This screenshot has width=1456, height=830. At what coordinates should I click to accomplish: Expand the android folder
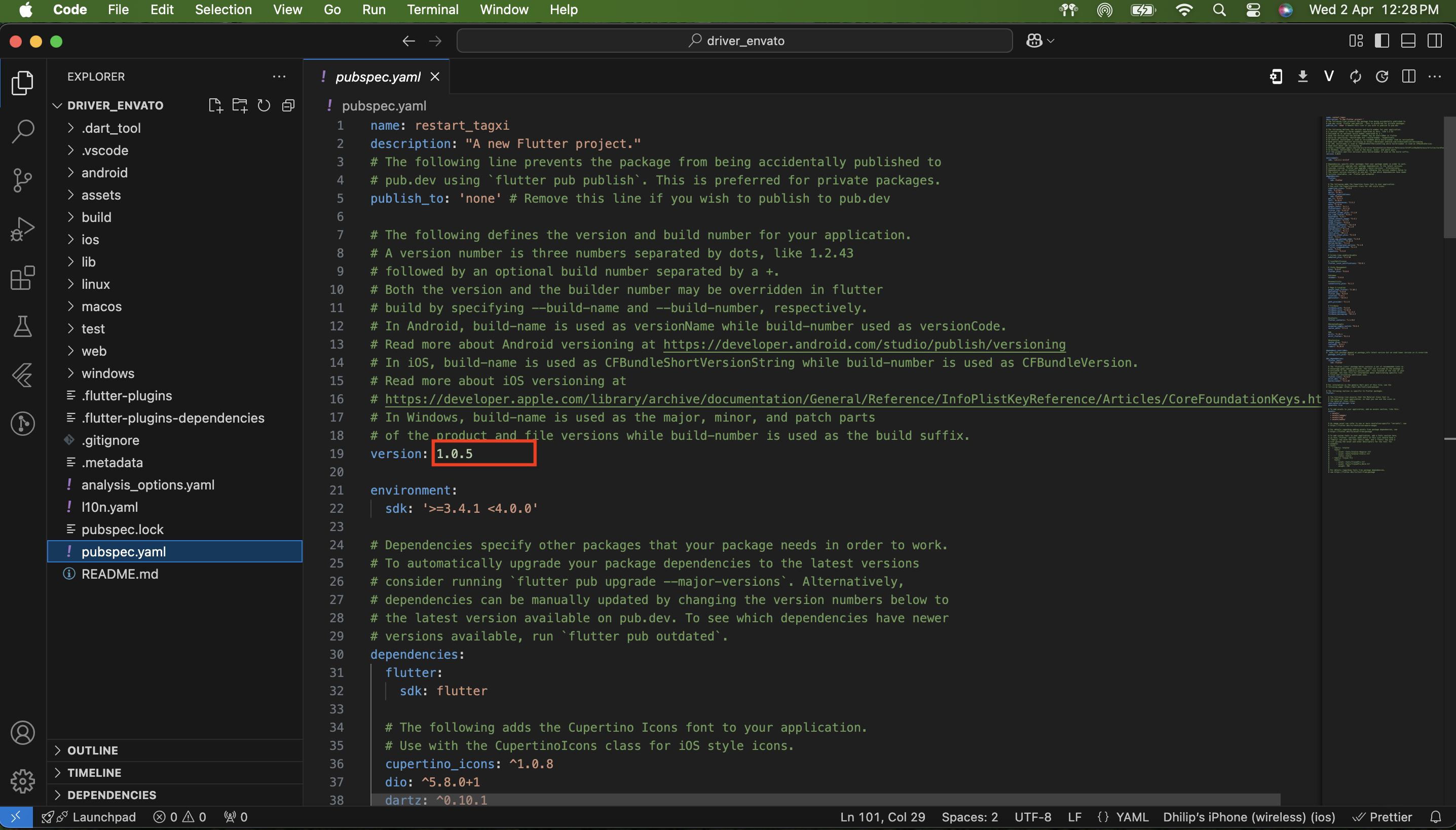point(104,173)
